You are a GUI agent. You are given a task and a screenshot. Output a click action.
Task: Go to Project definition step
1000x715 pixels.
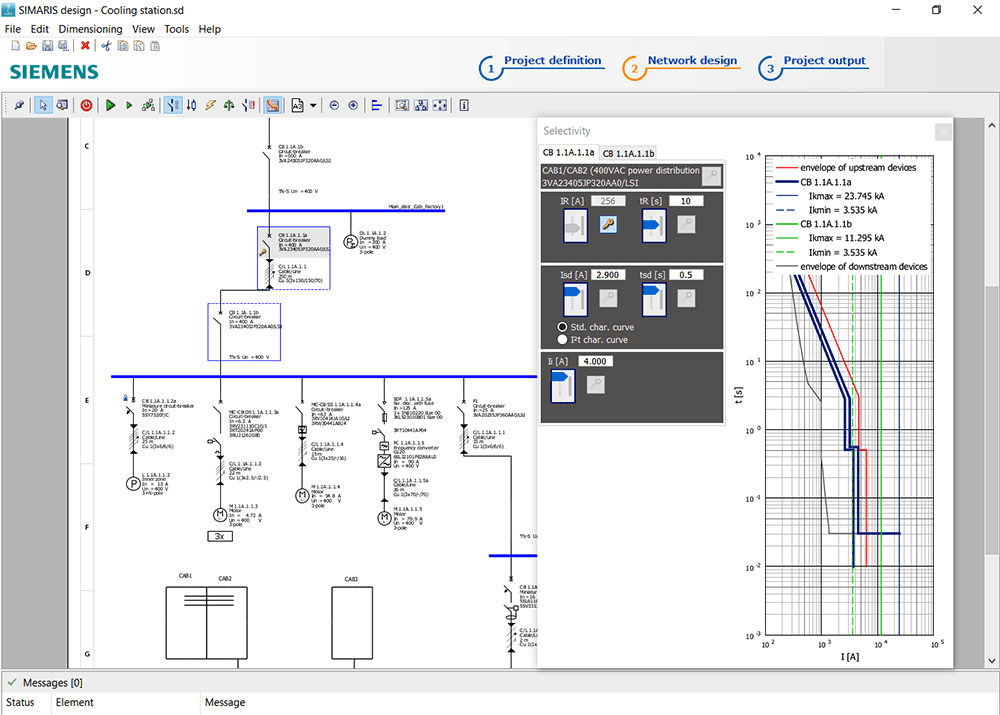coord(552,61)
